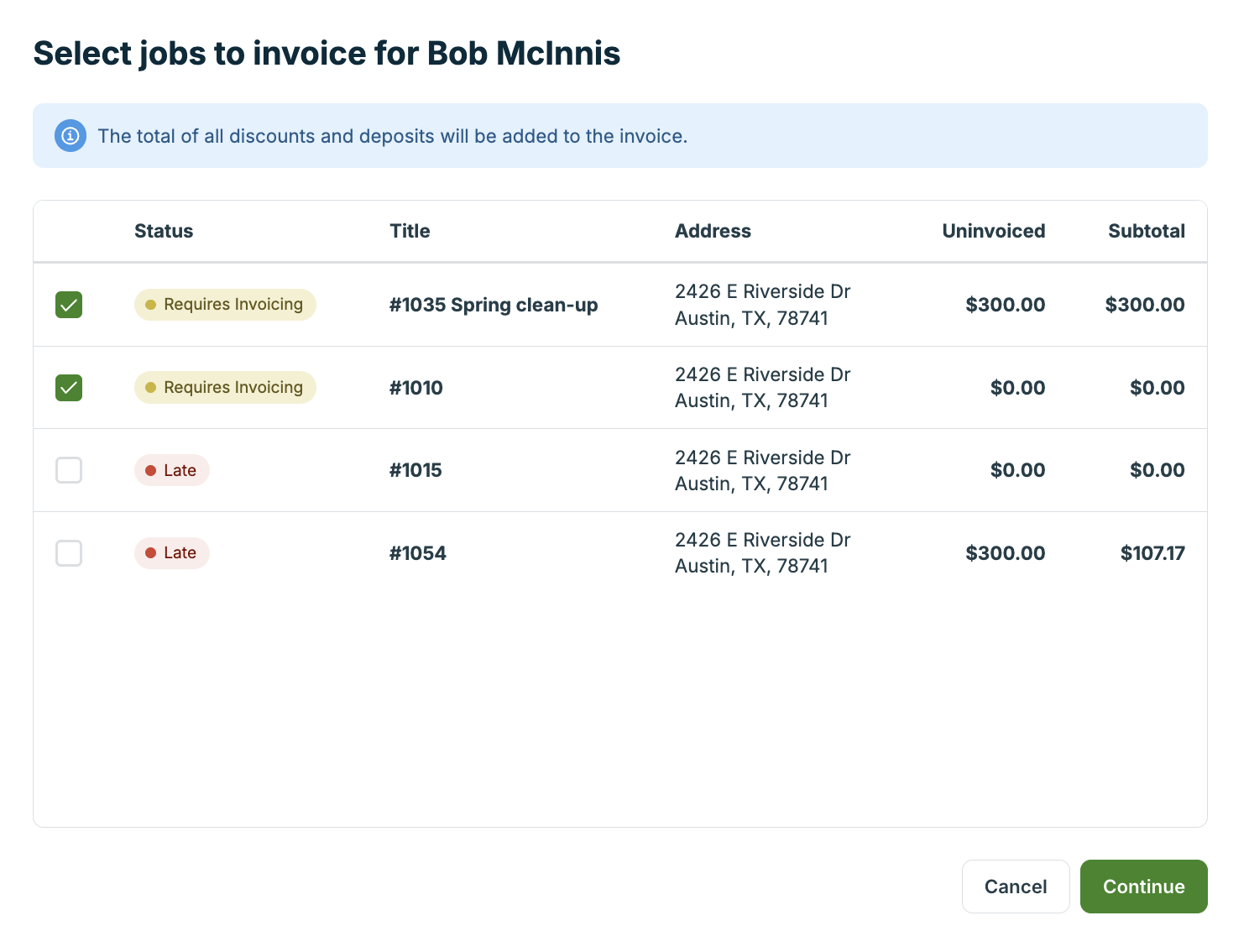Cancel the invoice job selection

pyautogui.click(x=1015, y=887)
